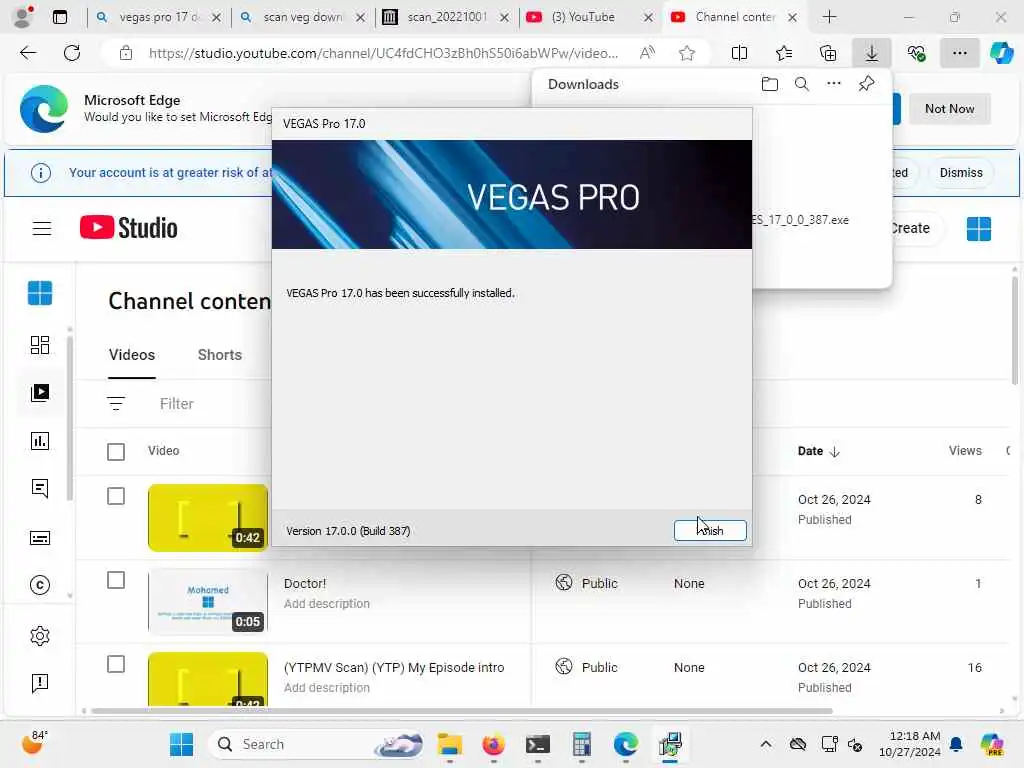Add page to favorites star
Image resolution: width=1024 pixels, height=768 pixels.
pyautogui.click(x=686, y=53)
